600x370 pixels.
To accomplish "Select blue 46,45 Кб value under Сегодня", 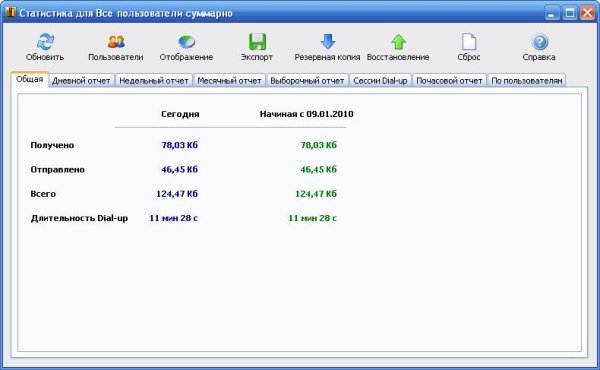I will pyautogui.click(x=179, y=170).
